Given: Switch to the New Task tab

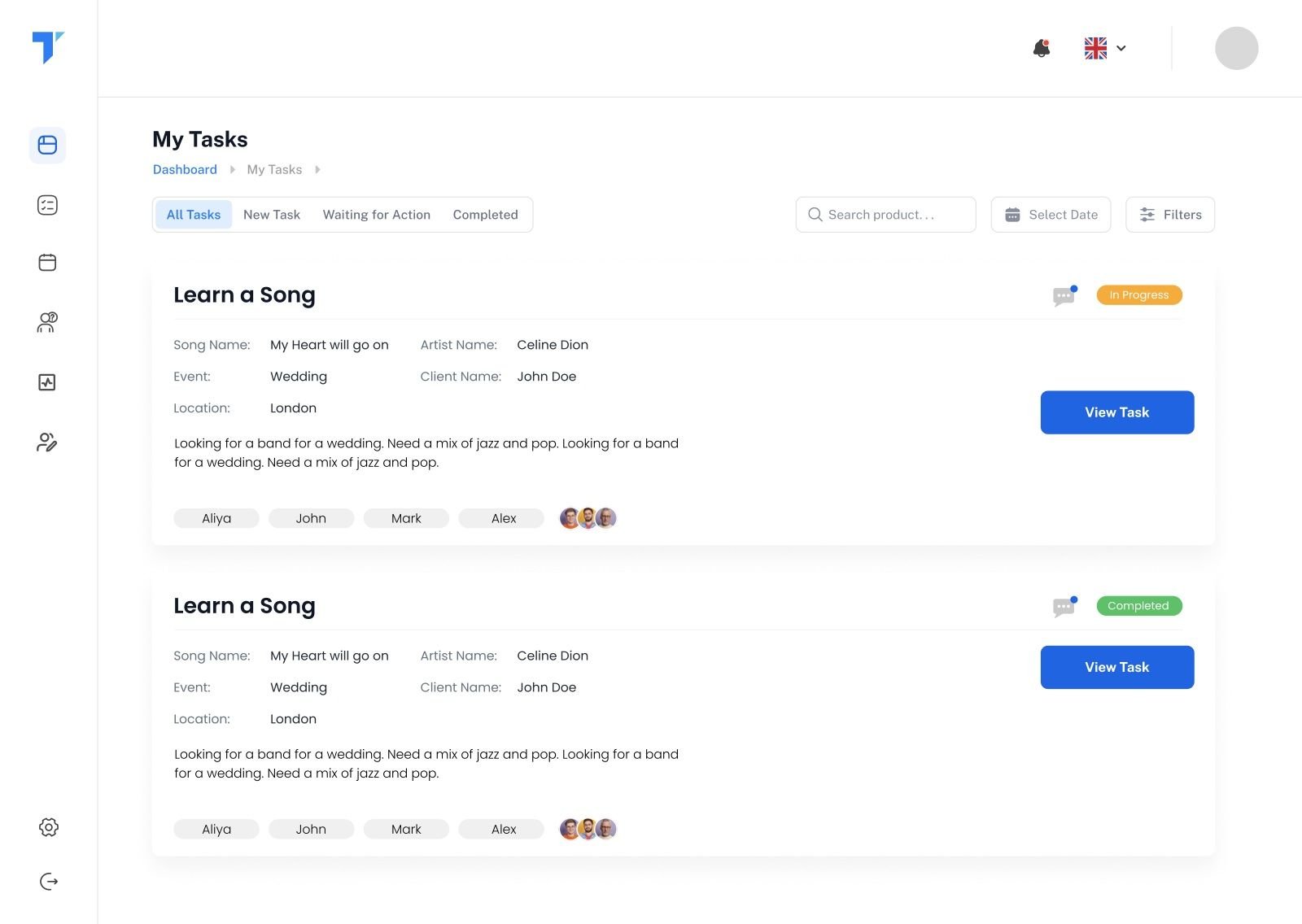Looking at the screenshot, I should click(x=272, y=215).
